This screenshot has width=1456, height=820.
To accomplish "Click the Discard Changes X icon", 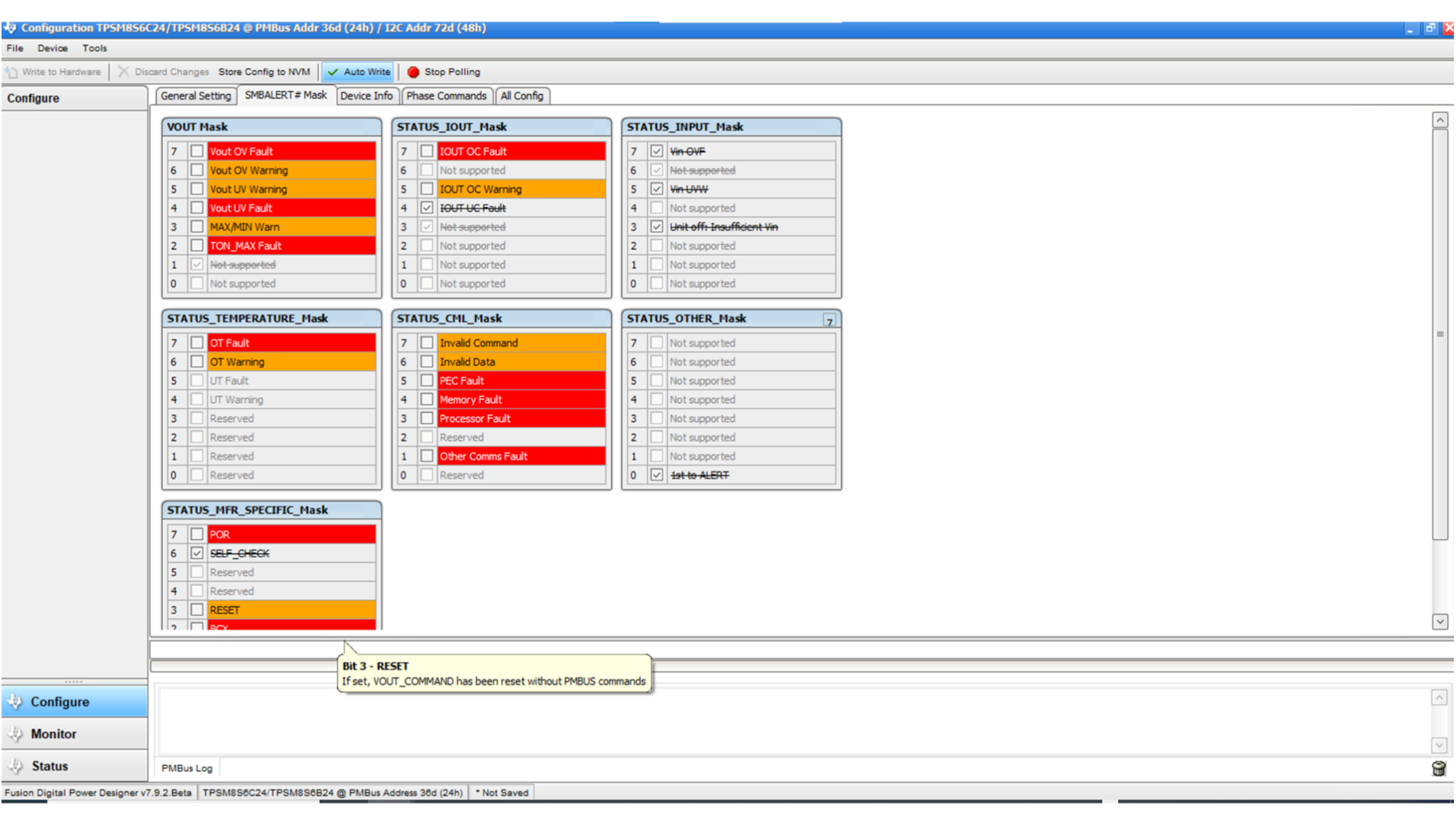I will [123, 71].
